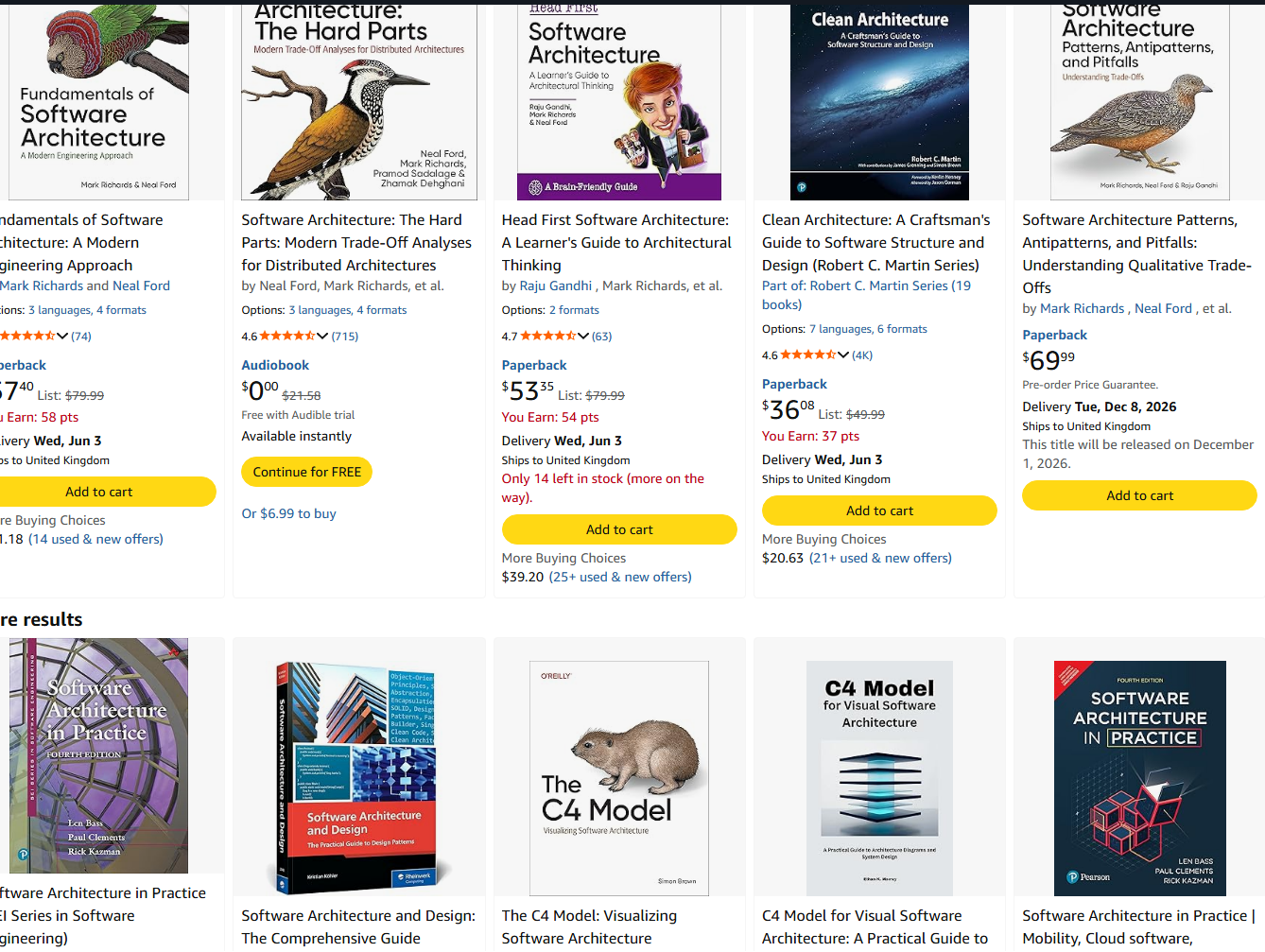Viewport: 1265px width, 952px height.
Task: Click the star rating icons for Head First Software Architecture
Action: click(548, 336)
